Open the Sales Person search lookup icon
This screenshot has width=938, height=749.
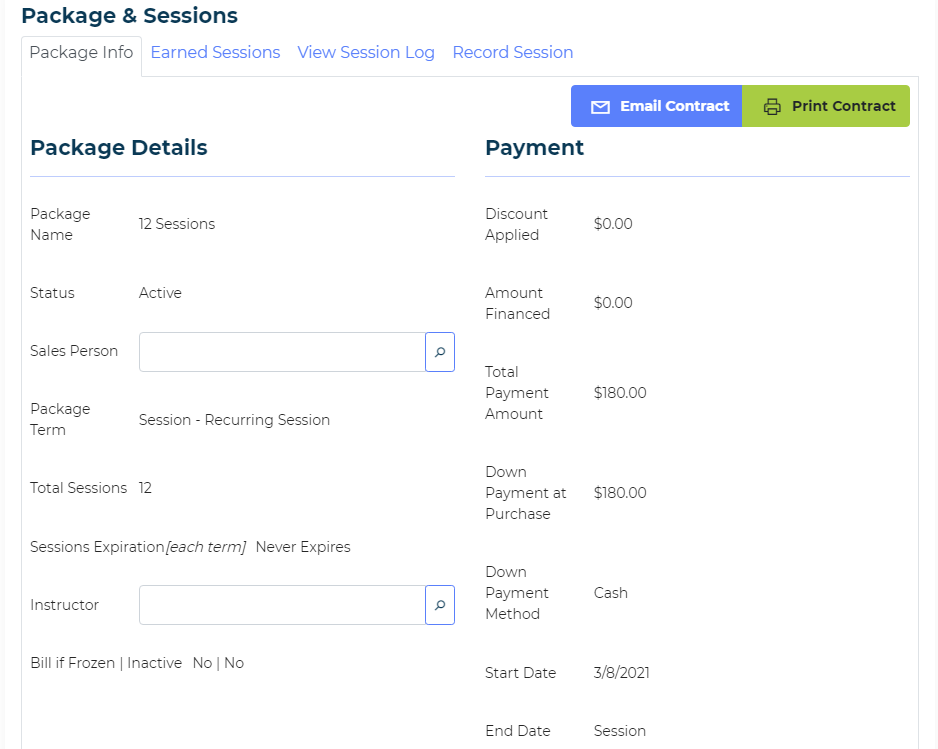pos(440,352)
